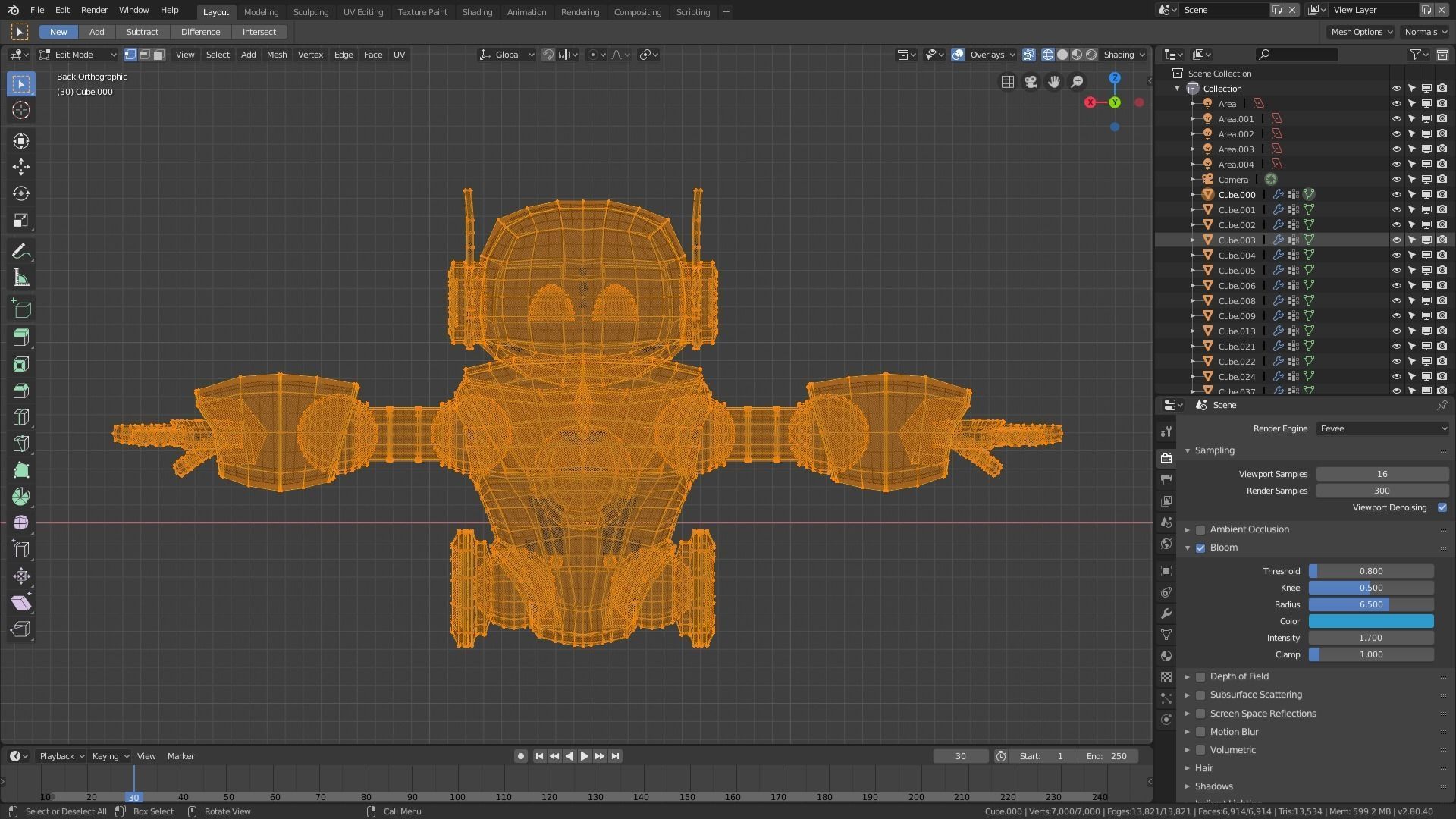Enable Depth of Field checkbox
1456x819 pixels.
coord(1200,676)
